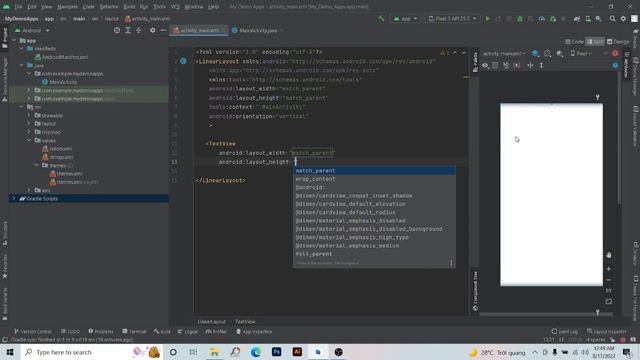
Task: Open Project panel gear options
Action: coord(152,30)
